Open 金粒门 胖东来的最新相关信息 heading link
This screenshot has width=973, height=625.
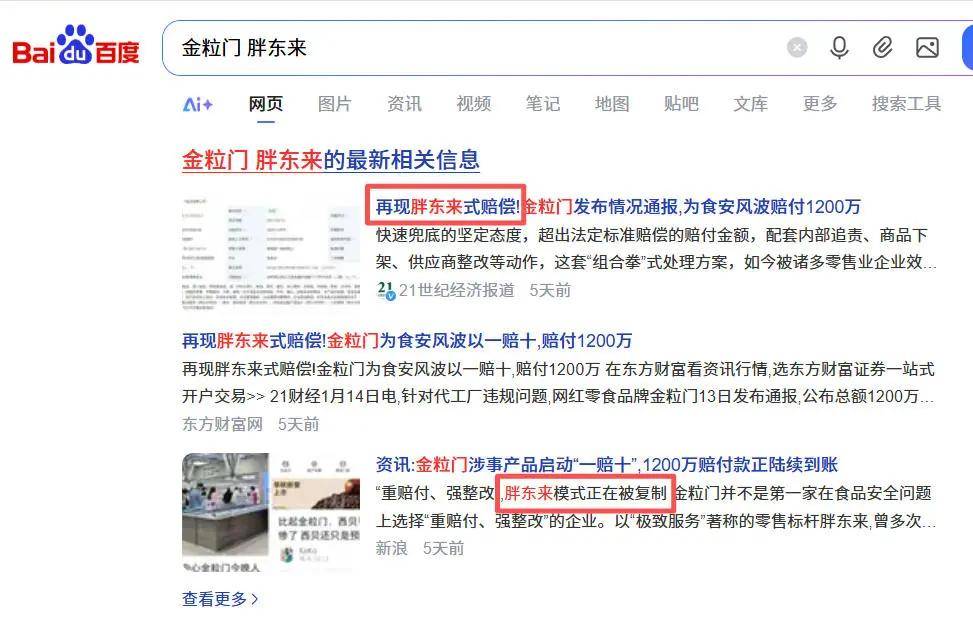(331, 160)
